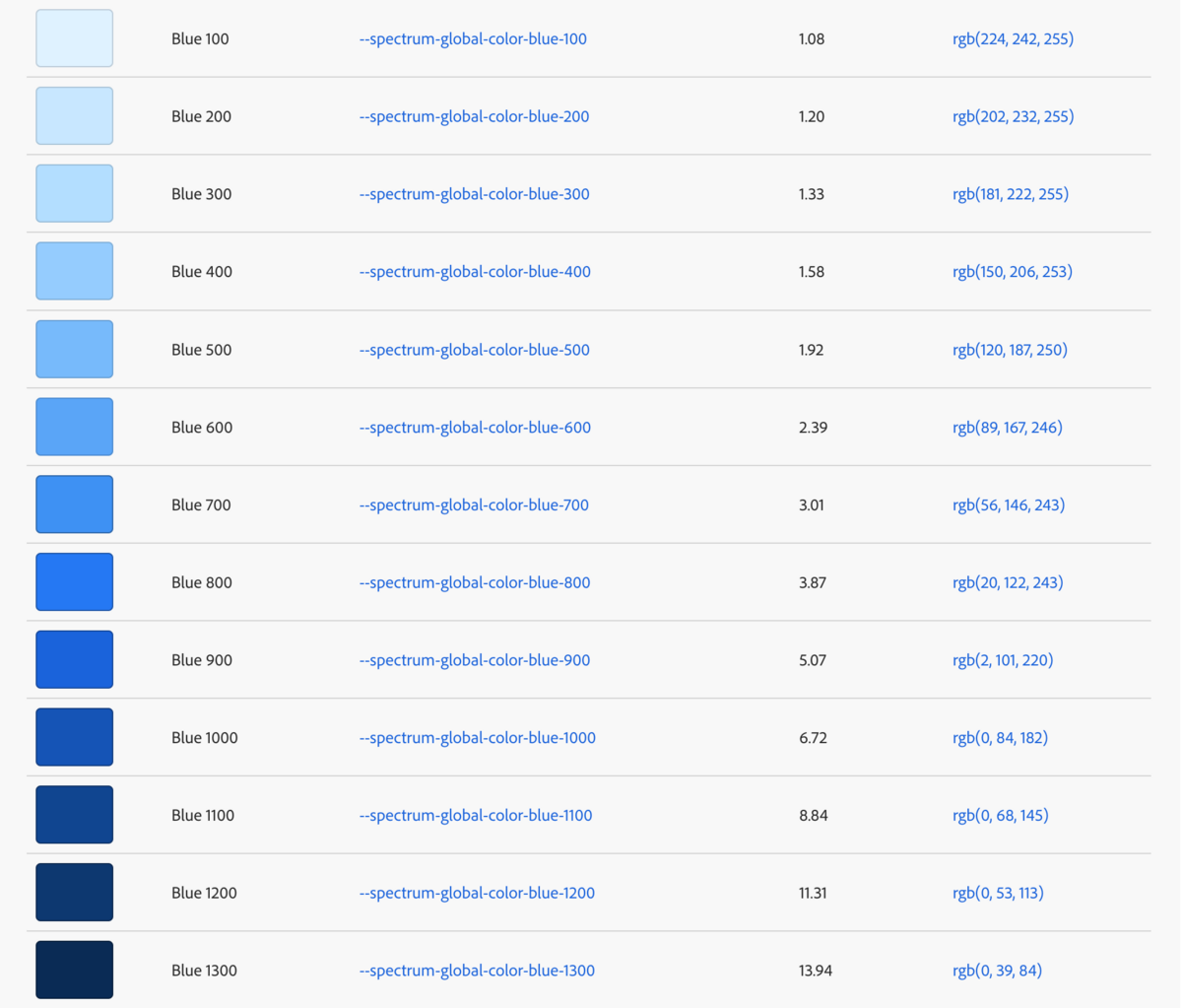The height and width of the screenshot is (1008, 1182).
Task: Click the contrast value 1.08
Action: (x=812, y=39)
